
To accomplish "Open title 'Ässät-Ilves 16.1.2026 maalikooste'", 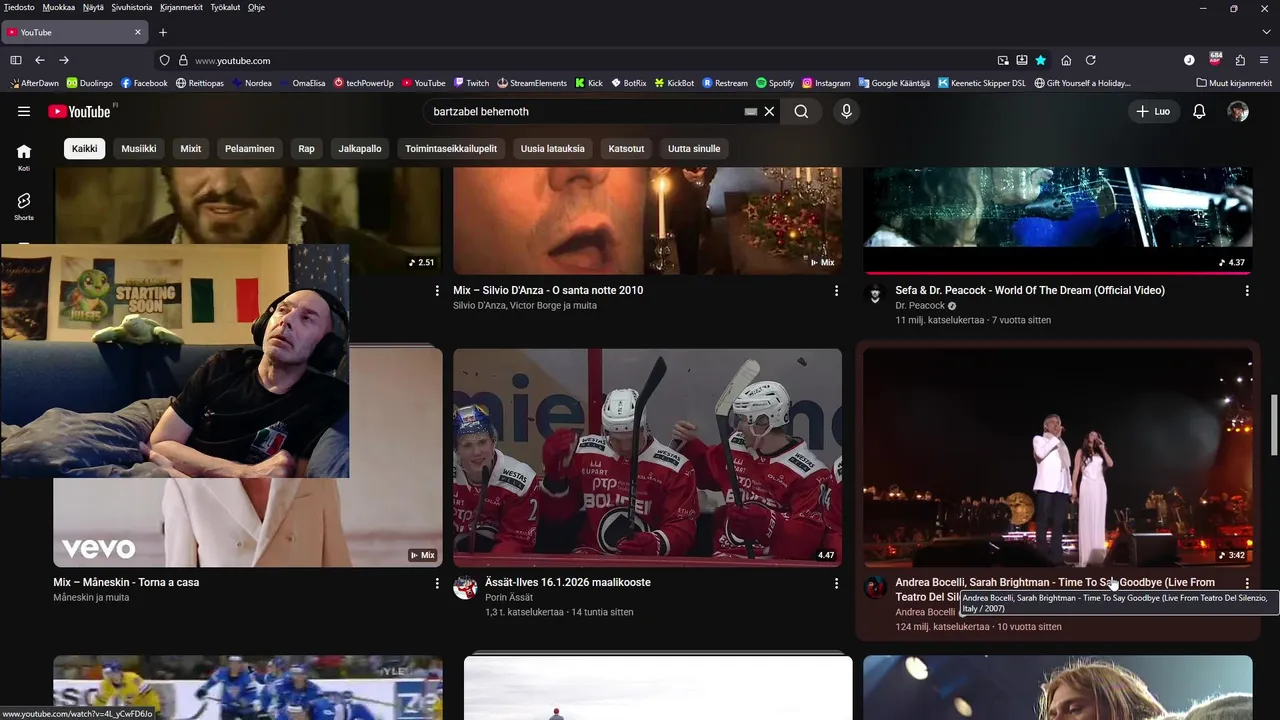I will click(x=568, y=582).
